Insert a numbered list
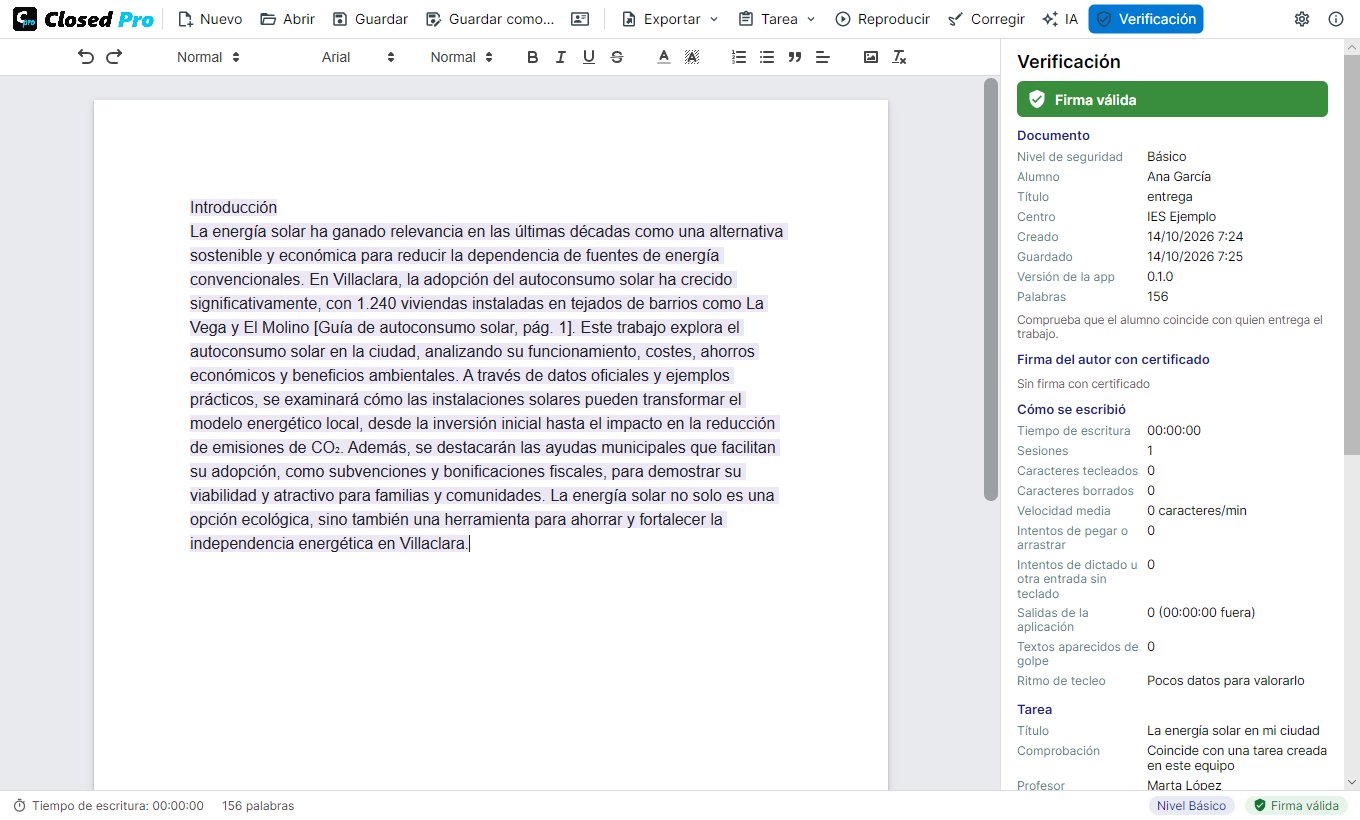This screenshot has width=1360, height=820. click(x=739, y=57)
